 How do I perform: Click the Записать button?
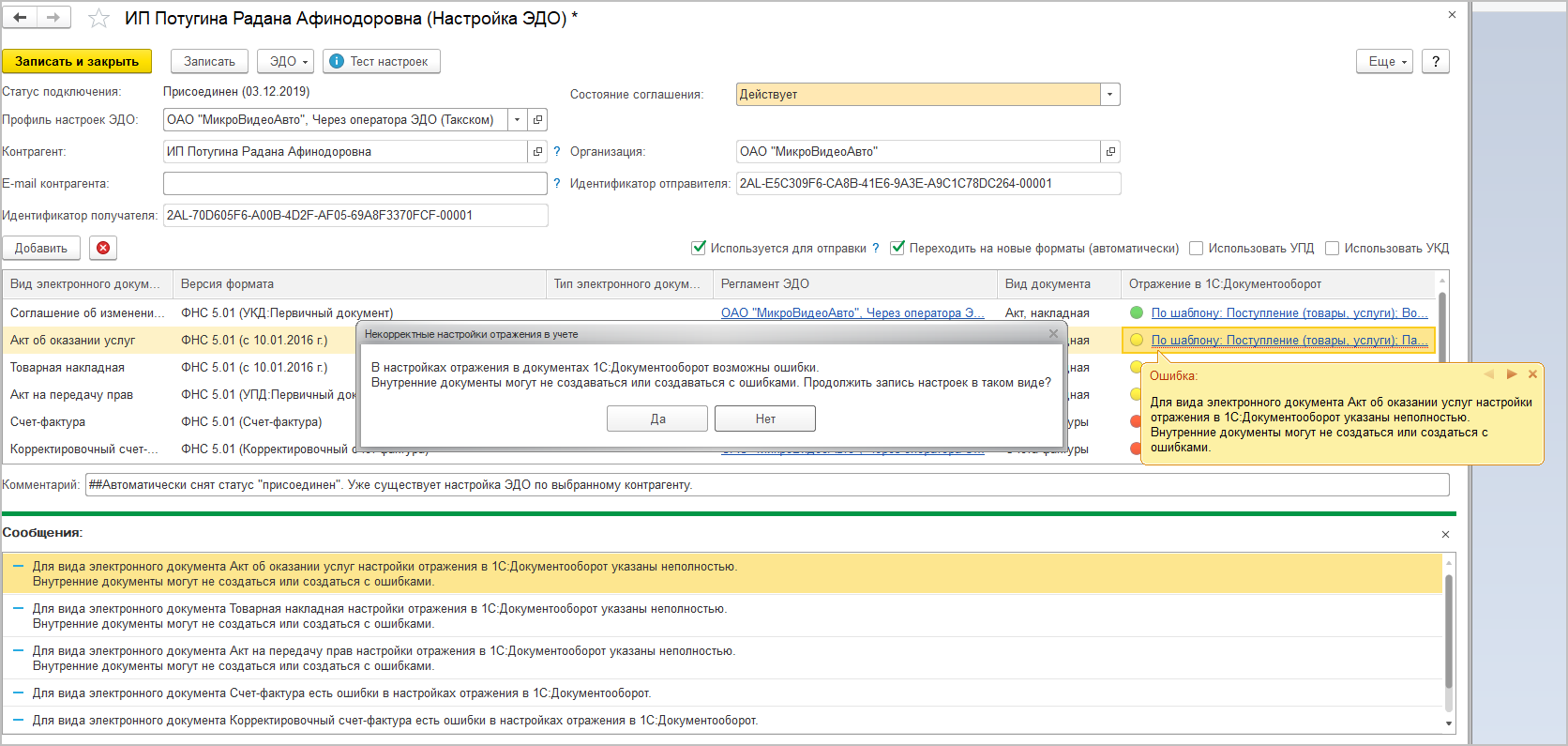[209, 61]
